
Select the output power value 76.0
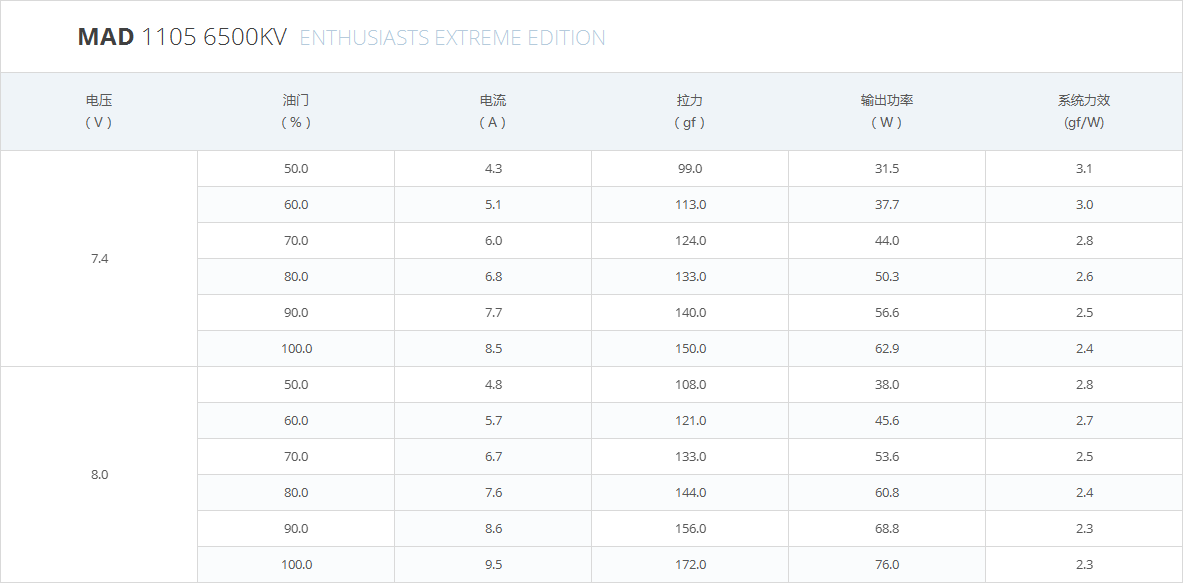tap(887, 564)
